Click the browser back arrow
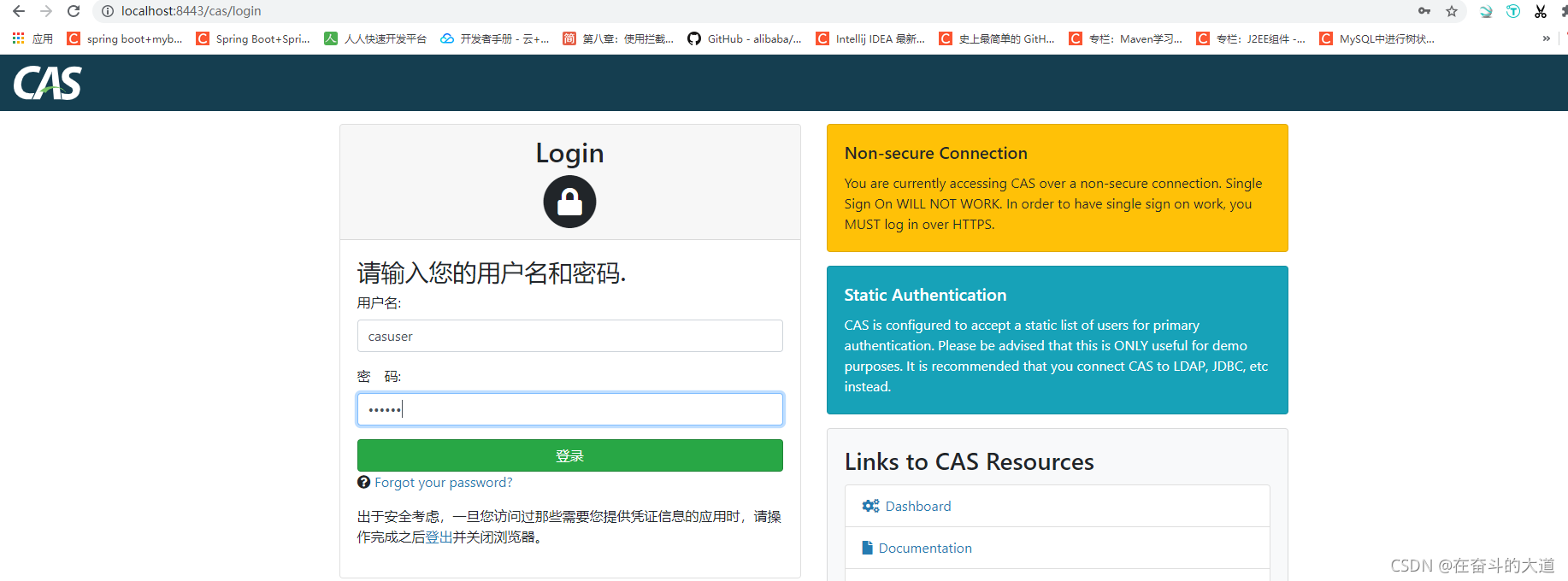Viewport: 1568px width, 581px height. point(19,11)
